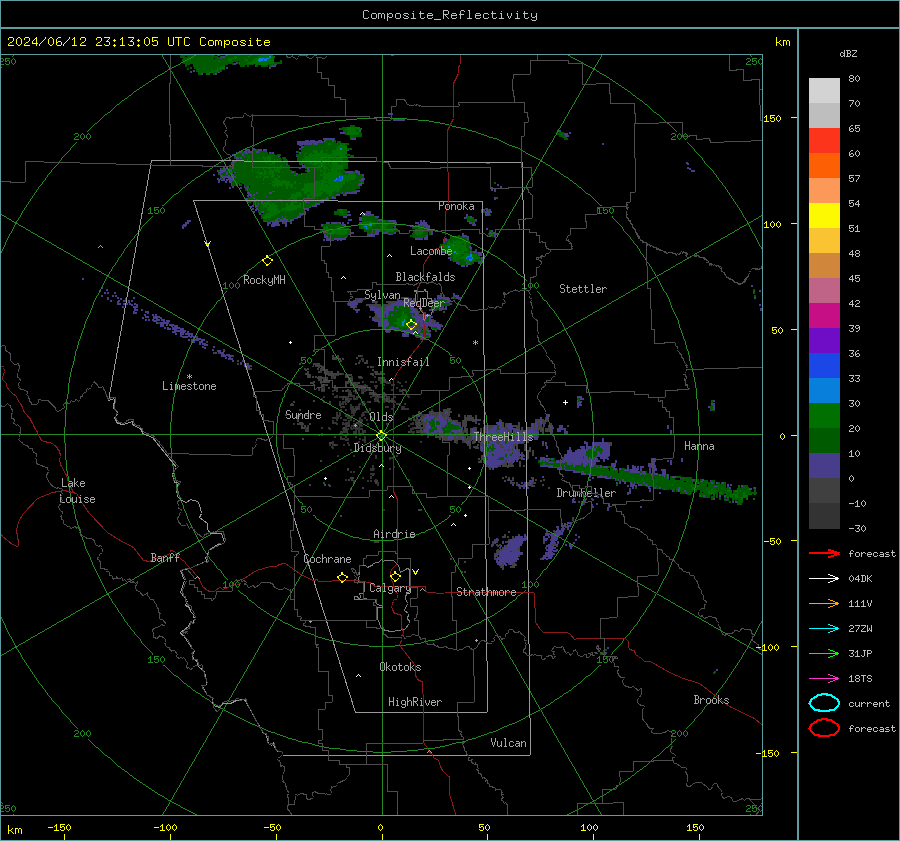900x841 pixels.
Task: Click the Strathmore town label
Action: (x=486, y=592)
